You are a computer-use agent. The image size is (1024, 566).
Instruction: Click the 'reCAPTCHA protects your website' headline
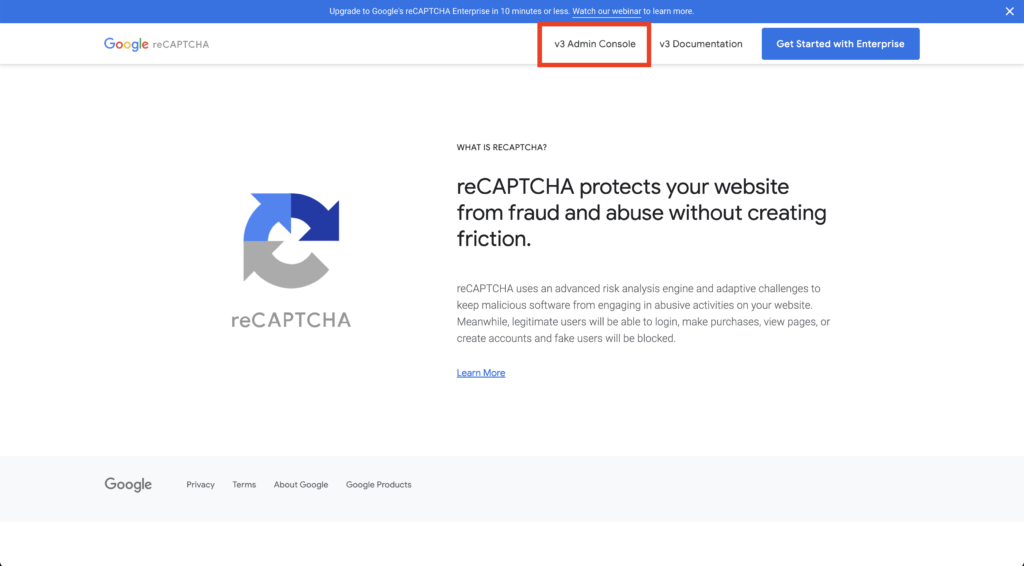point(641,213)
